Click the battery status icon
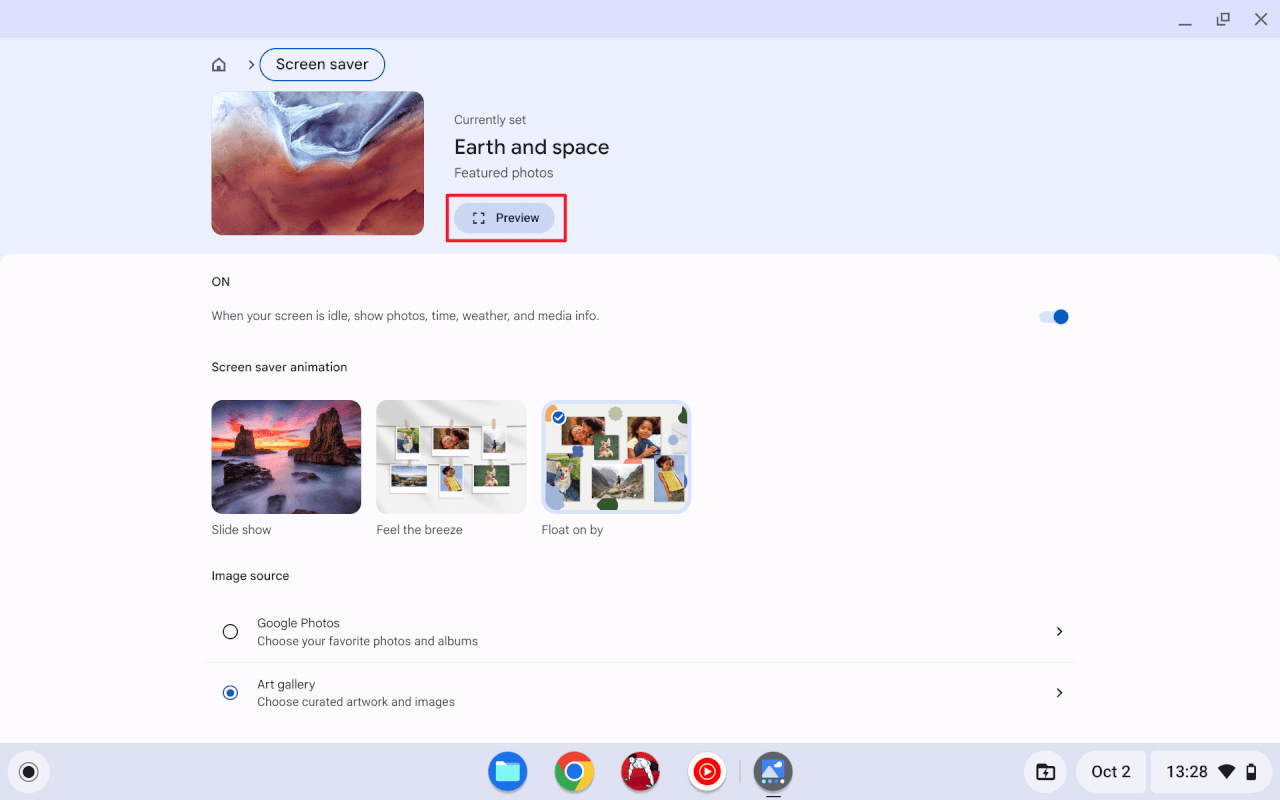1280x800 pixels. [1251, 772]
